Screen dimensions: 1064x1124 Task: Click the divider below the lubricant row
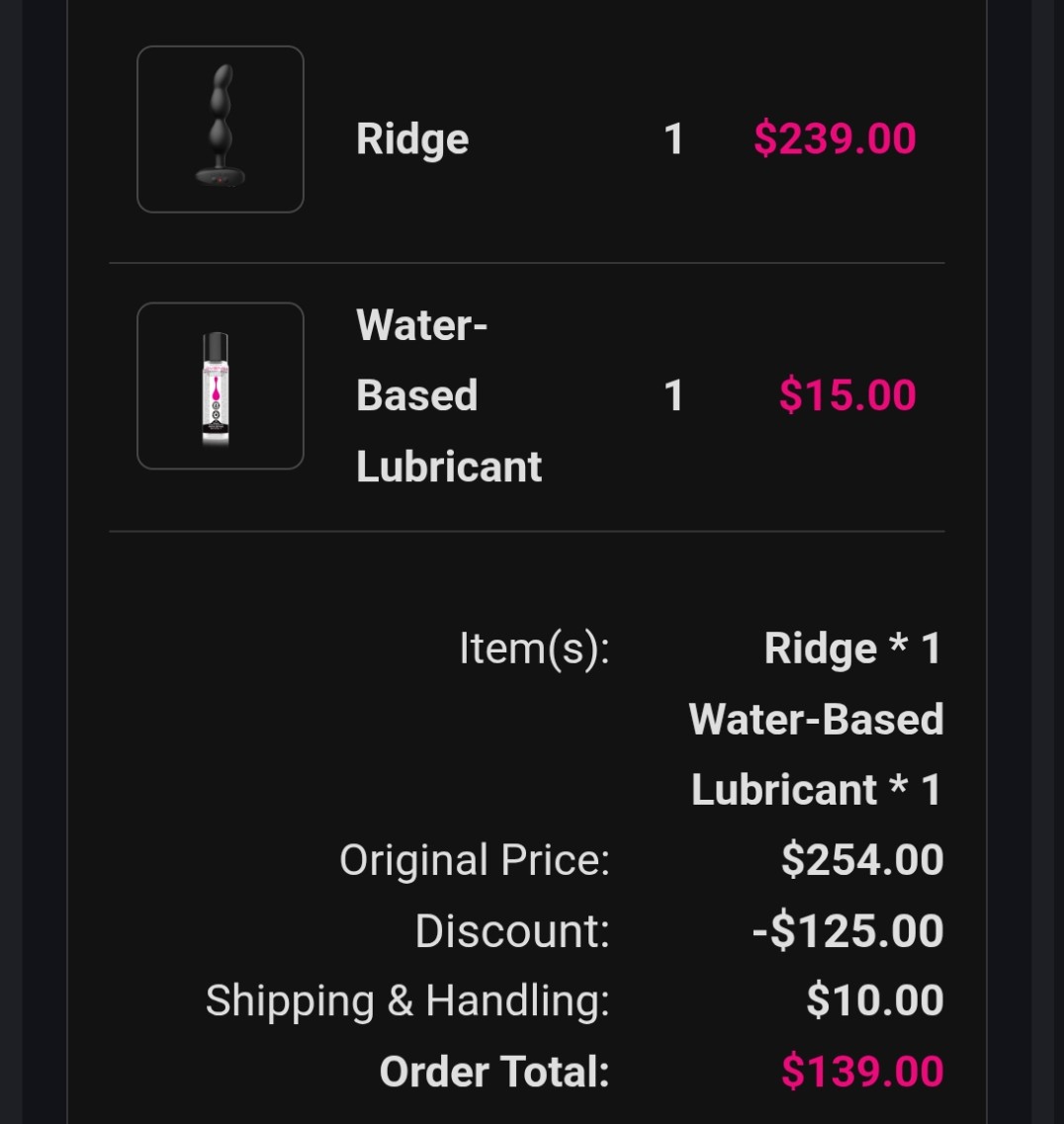pyautogui.click(x=526, y=531)
